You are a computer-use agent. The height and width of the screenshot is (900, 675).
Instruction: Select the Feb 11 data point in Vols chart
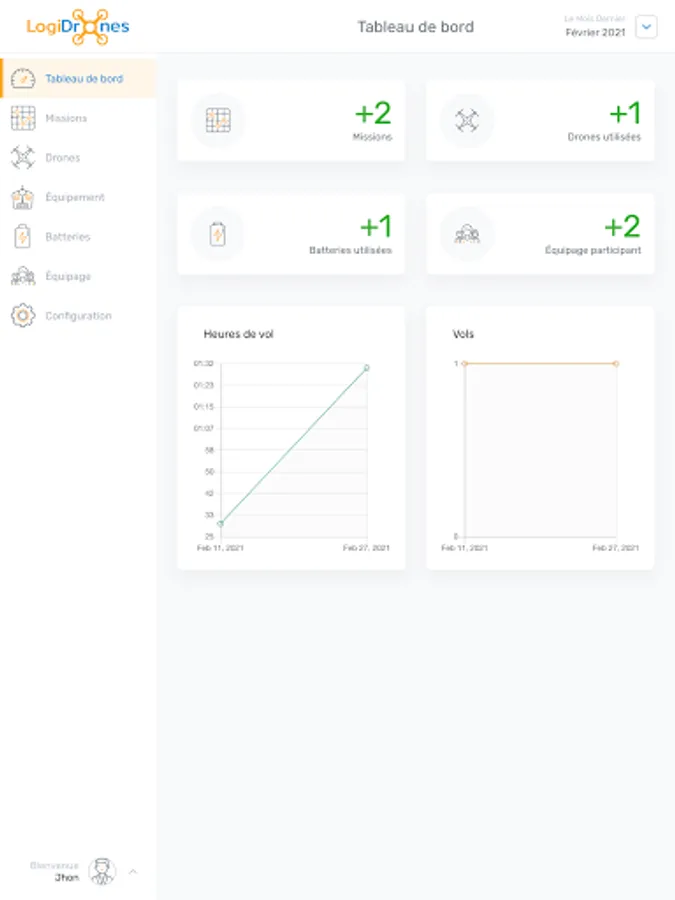tap(465, 363)
